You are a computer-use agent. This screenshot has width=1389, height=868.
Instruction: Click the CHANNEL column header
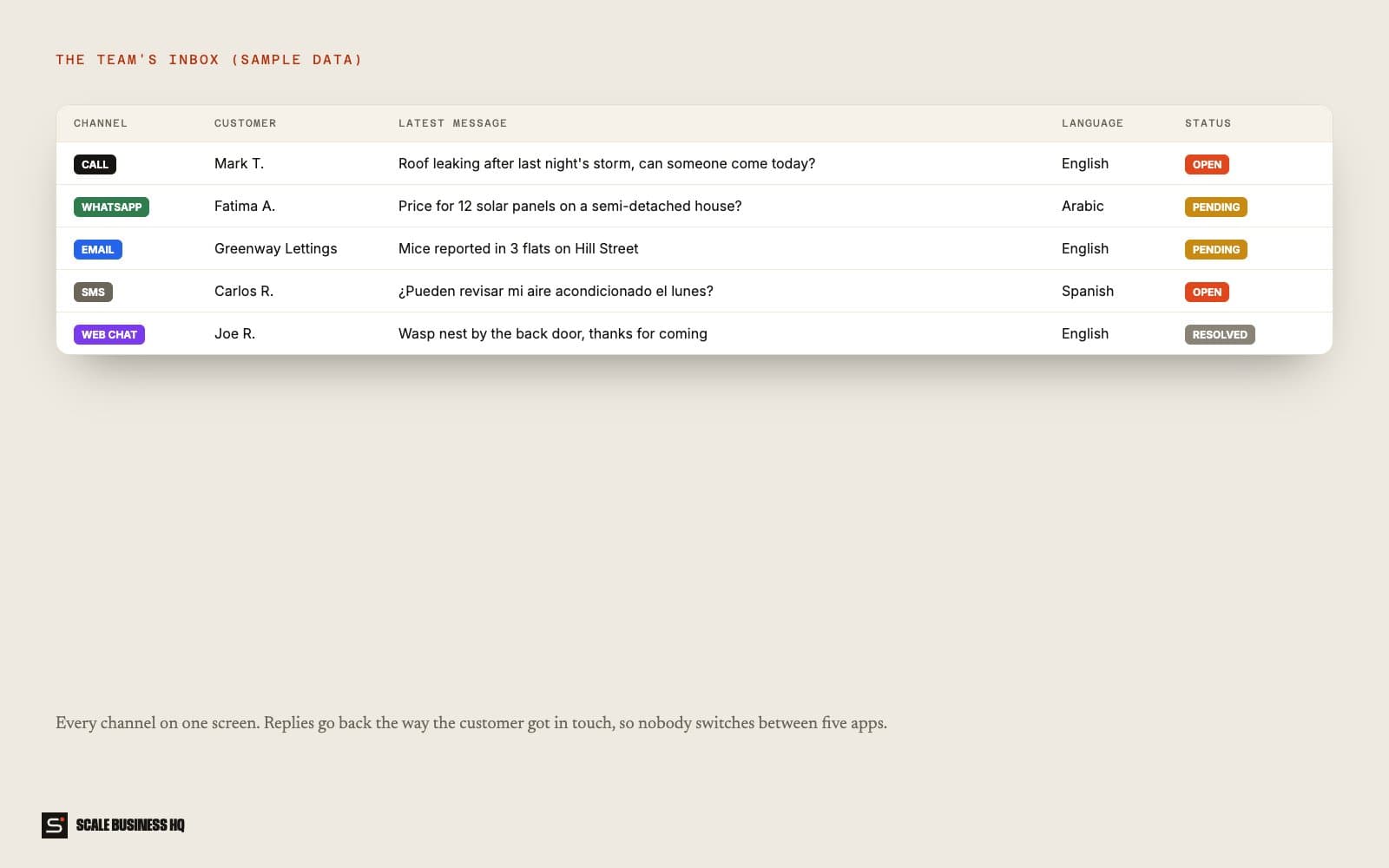(x=101, y=123)
